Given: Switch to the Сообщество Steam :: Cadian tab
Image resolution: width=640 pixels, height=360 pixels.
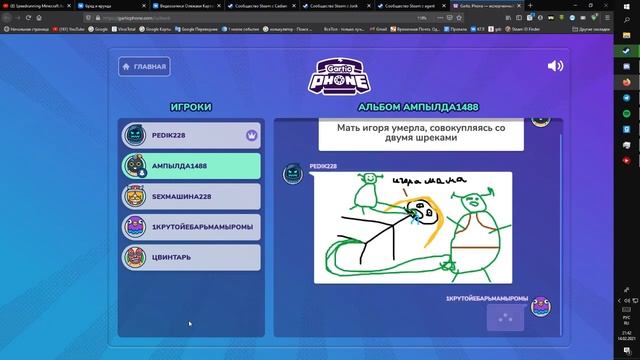Looking at the screenshot, I should [x=261, y=6].
